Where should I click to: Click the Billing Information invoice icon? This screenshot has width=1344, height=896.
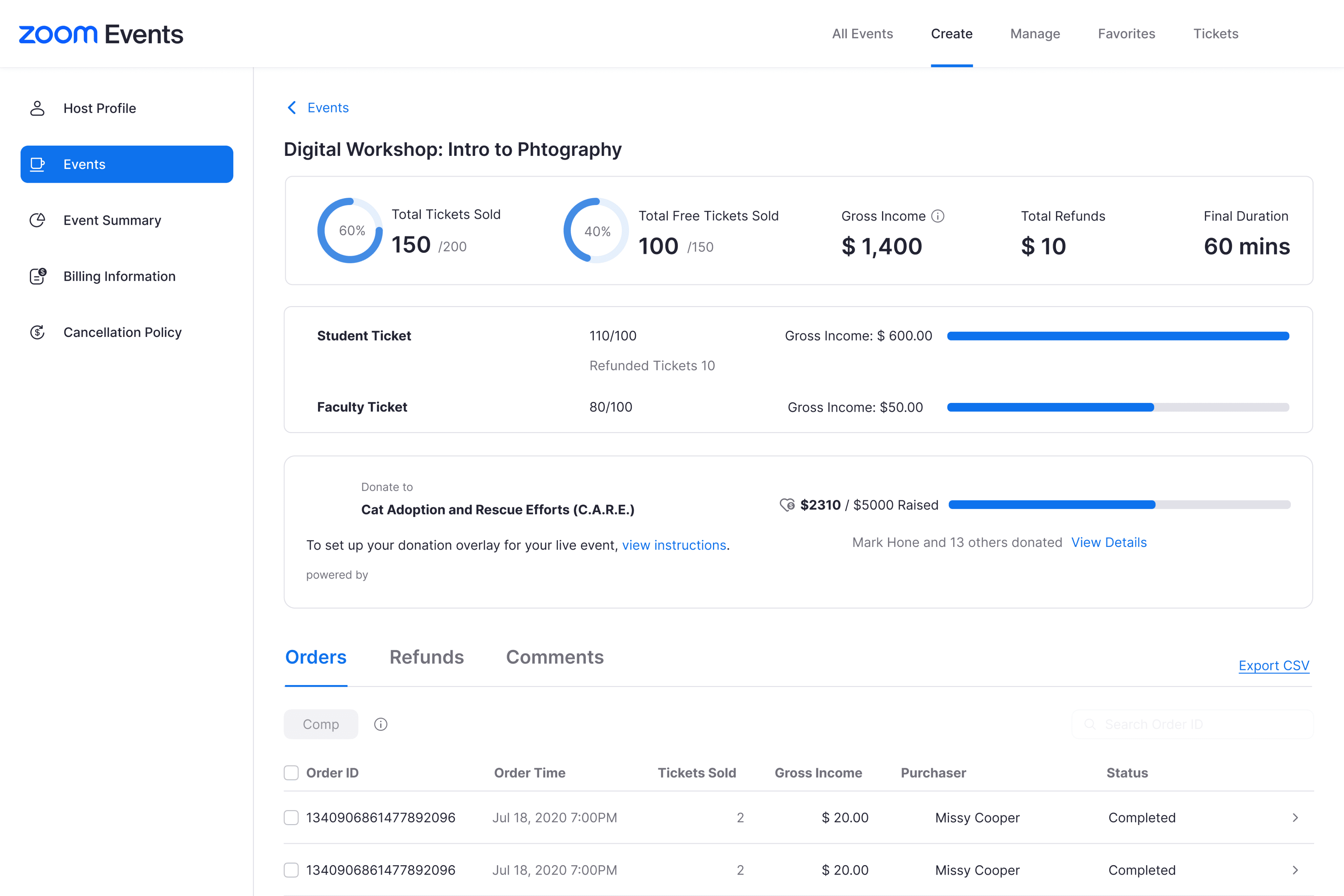(38, 277)
